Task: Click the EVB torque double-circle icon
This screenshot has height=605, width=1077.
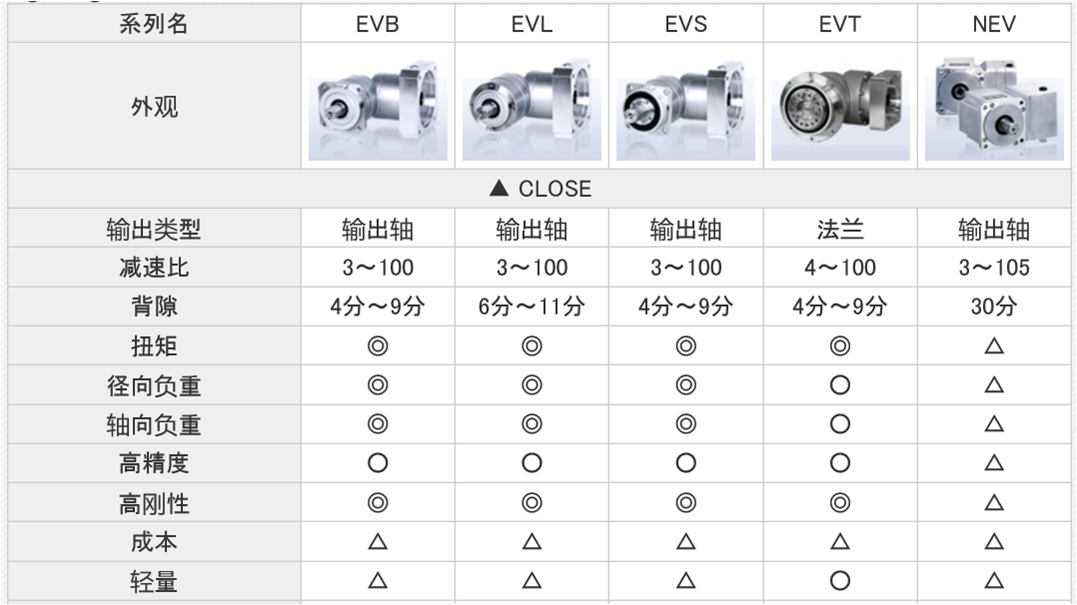Action: (x=378, y=345)
